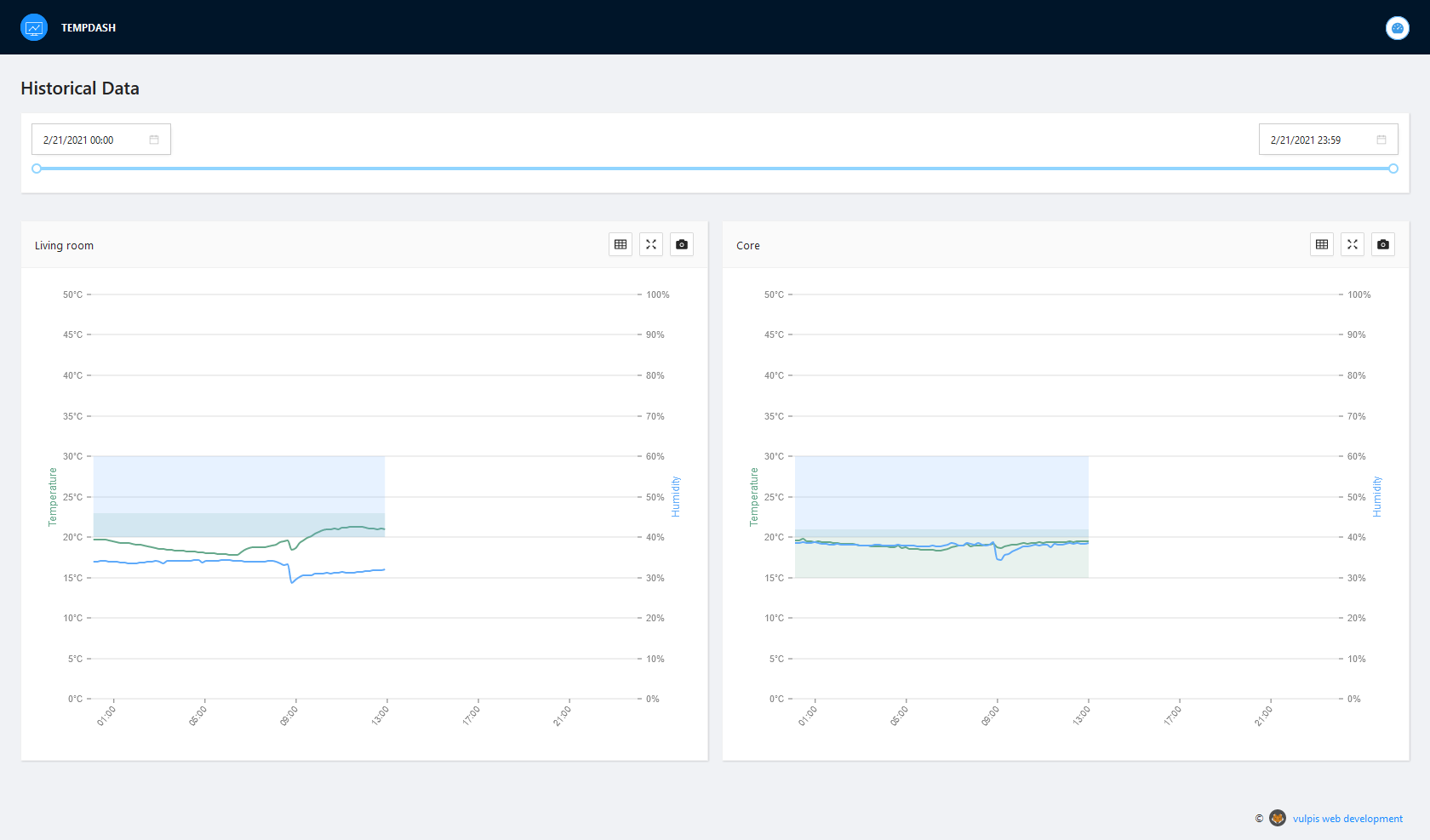The width and height of the screenshot is (1430, 840).
Task: Click the 30% label in Living room chart
Action: (x=655, y=578)
